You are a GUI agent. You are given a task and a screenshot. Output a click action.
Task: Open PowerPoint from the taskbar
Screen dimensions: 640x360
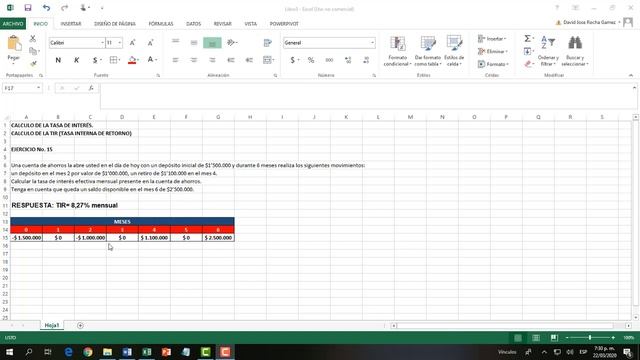click(x=166, y=352)
